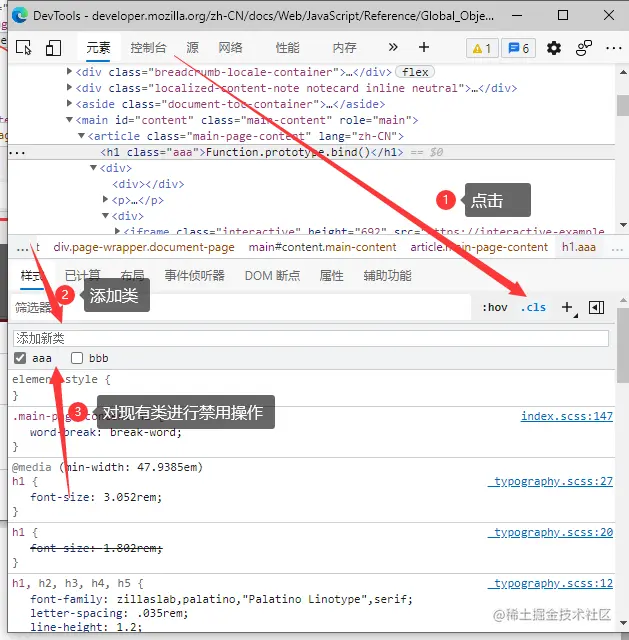This screenshot has width=629, height=640.
Task: Click the new style rule plus icon
Action: 567,307
